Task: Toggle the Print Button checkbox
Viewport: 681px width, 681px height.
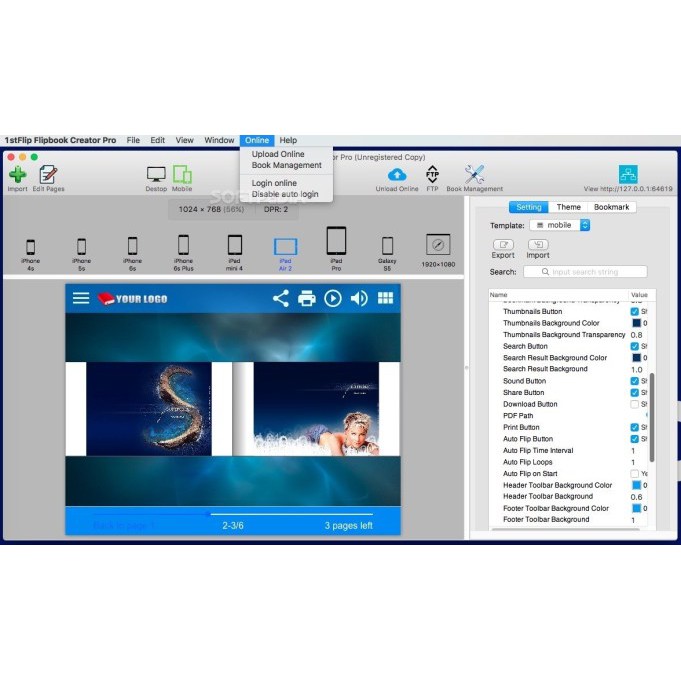Action: click(635, 427)
